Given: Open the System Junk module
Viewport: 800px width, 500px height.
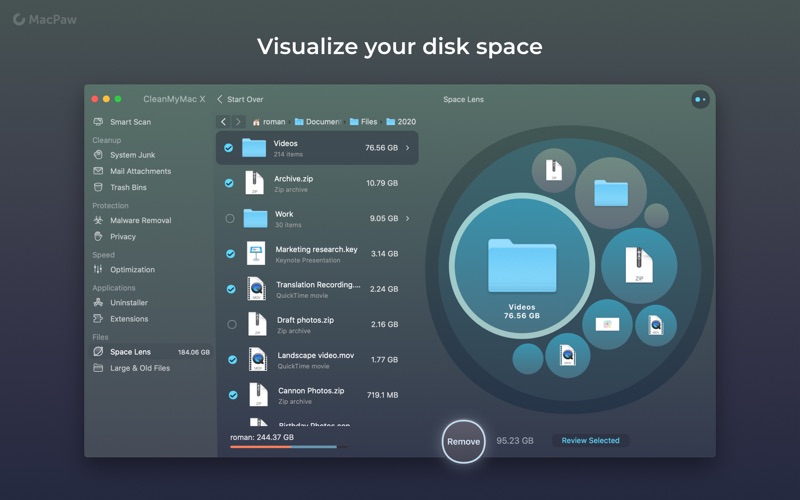Looking at the screenshot, I should (133, 155).
